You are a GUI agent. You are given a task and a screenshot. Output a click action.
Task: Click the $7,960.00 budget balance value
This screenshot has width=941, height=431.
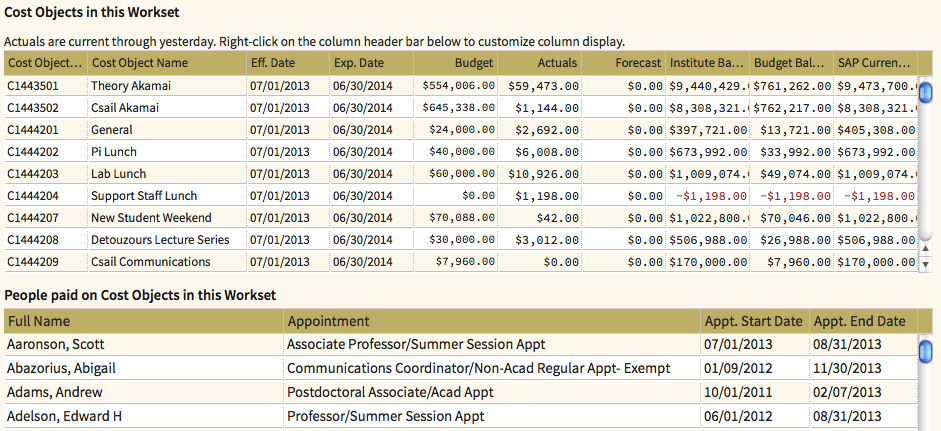coord(799,262)
